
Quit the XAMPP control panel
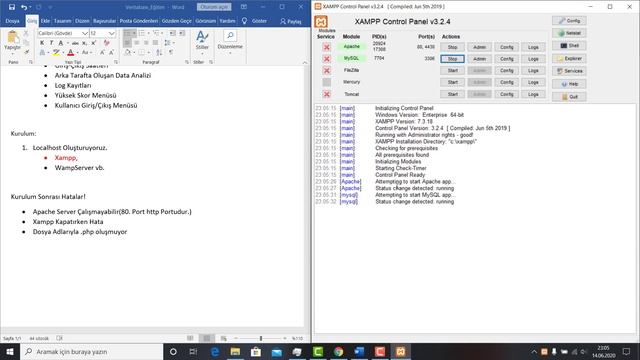(x=569, y=97)
